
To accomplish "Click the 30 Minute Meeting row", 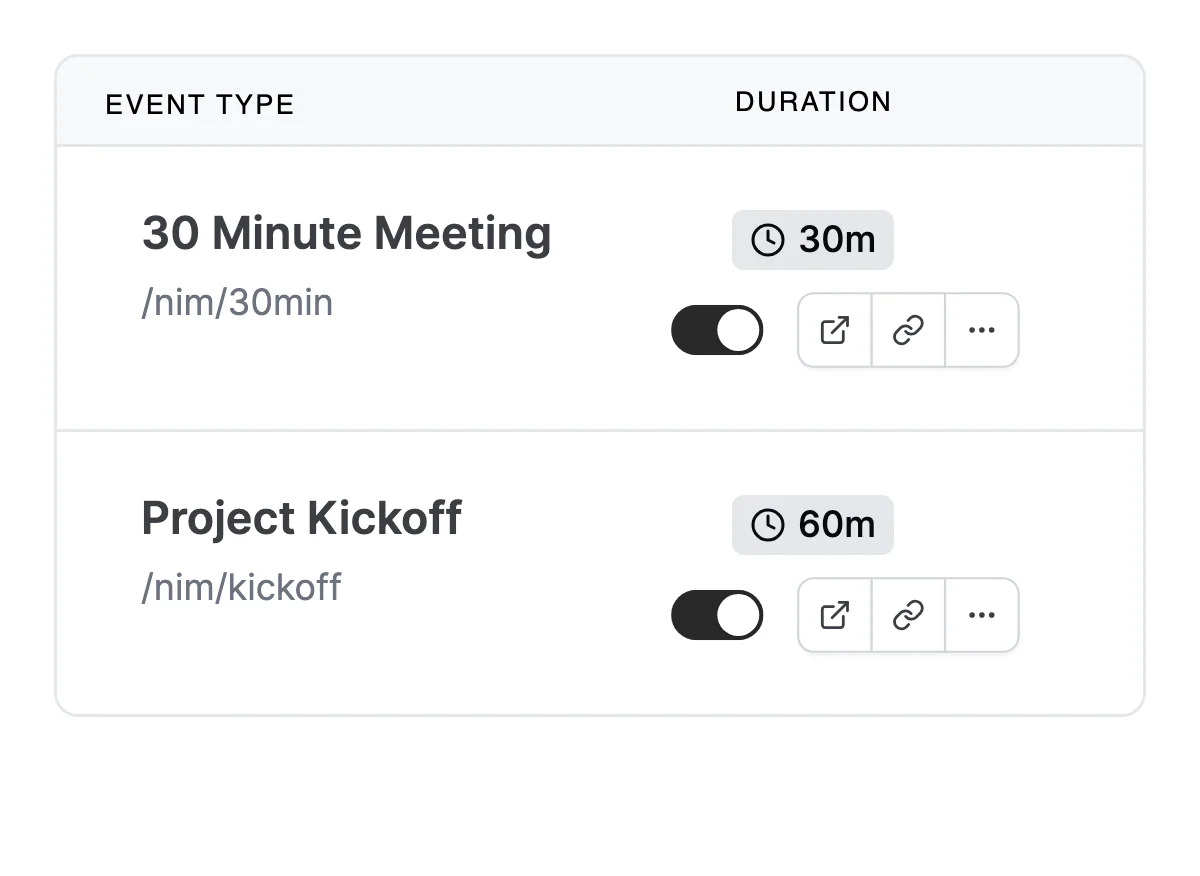I will (x=600, y=288).
